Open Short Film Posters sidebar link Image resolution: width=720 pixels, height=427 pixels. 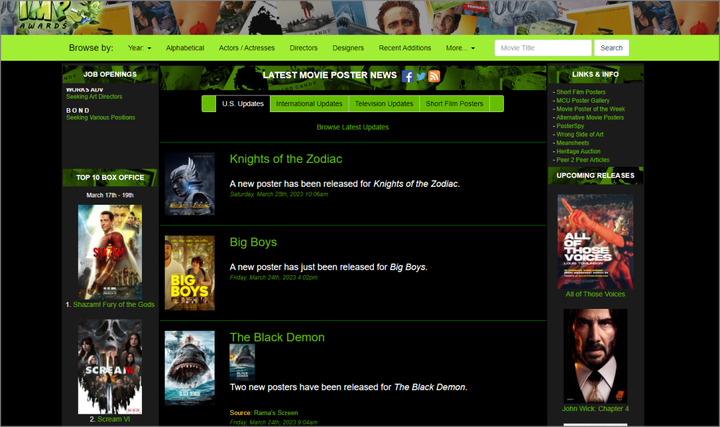pyautogui.click(x=581, y=92)
